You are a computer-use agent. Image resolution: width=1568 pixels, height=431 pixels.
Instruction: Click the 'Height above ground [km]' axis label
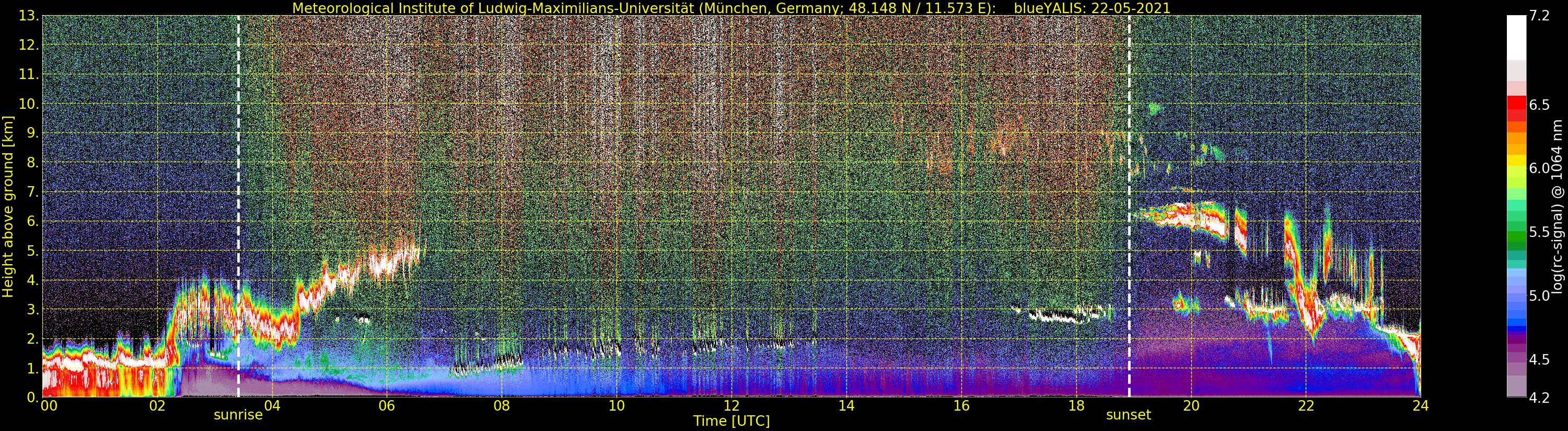[8, 206]
